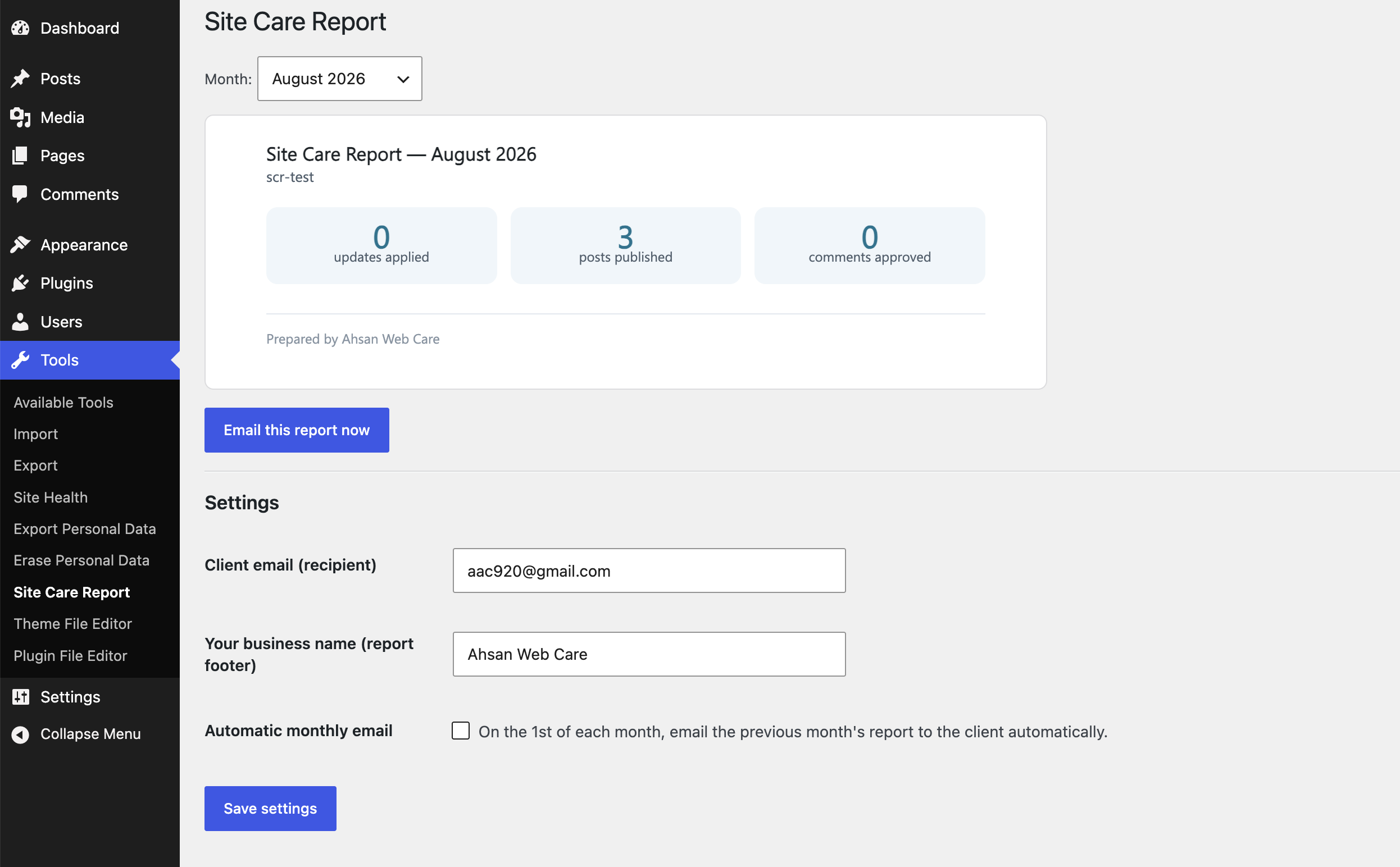This screenshot has width=1400, height=867.
Task: Click the 'Settings' section heading
Action: click(242, 503)
